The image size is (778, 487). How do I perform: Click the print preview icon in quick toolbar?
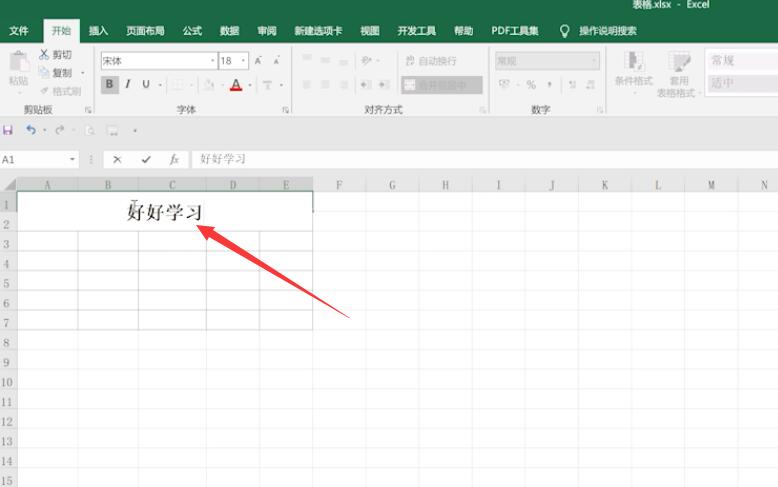point(90,130)
